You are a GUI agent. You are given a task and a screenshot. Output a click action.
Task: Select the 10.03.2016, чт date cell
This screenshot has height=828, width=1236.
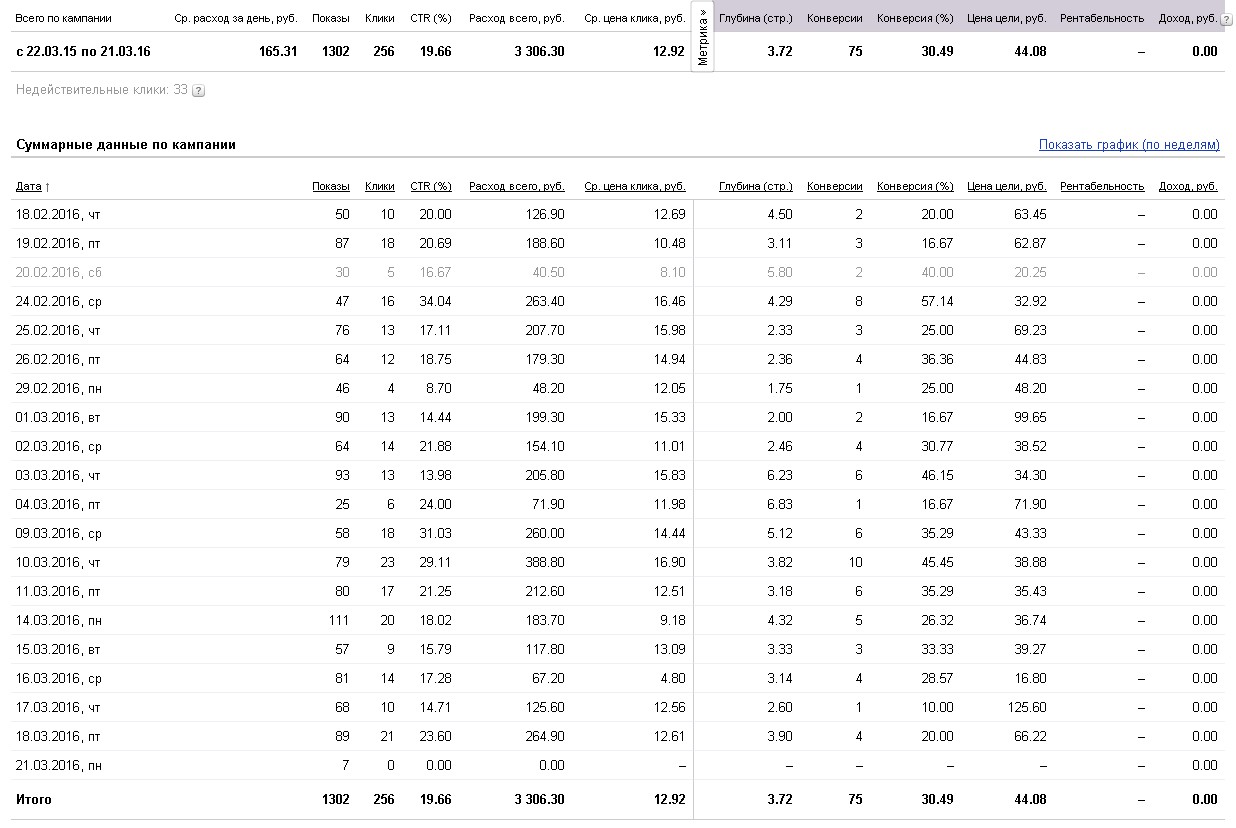58,562
